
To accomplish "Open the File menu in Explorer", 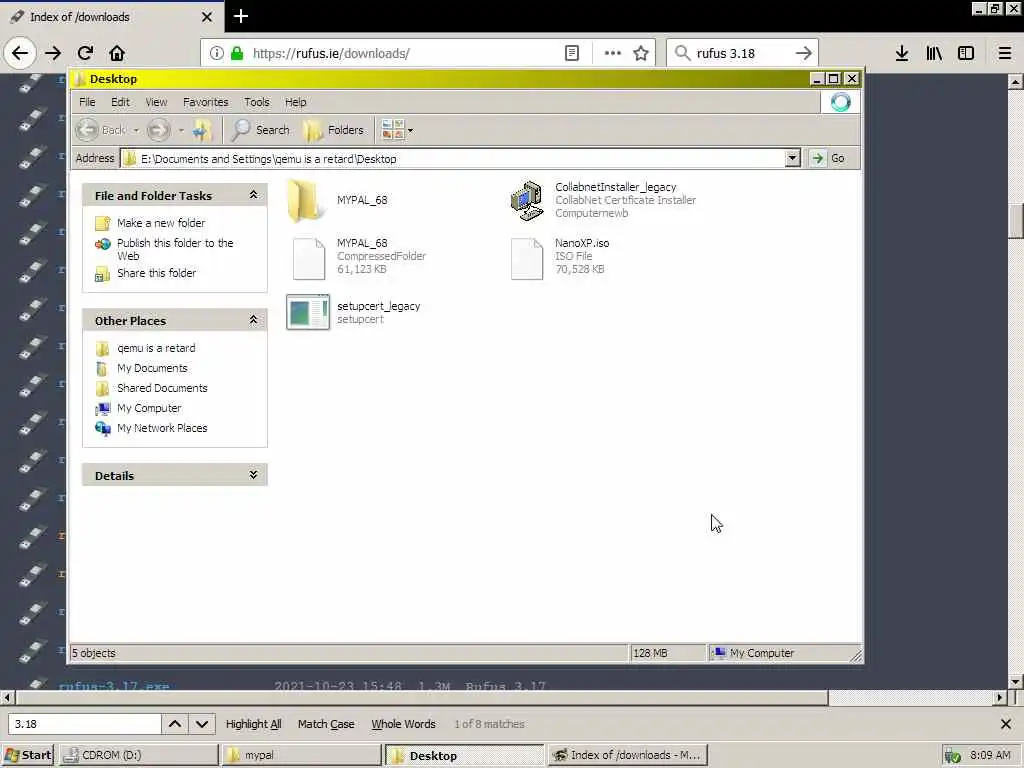I will 87,102.
